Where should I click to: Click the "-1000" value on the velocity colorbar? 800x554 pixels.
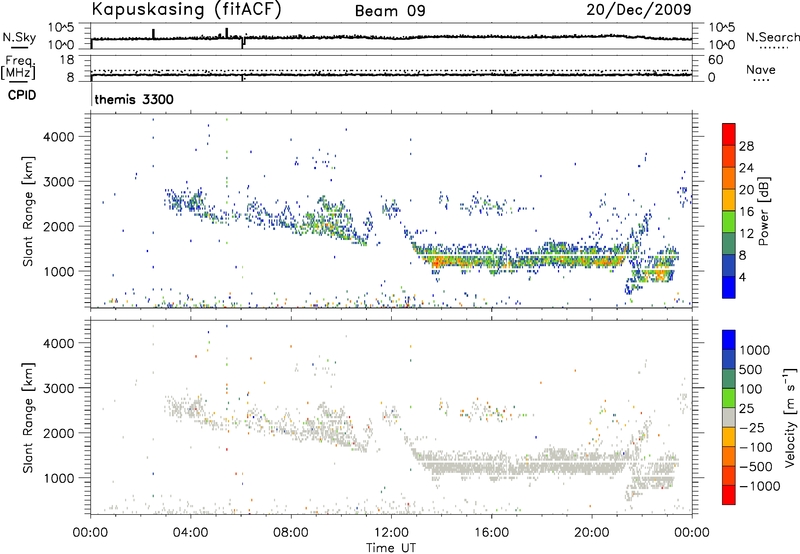click(760, 486)
